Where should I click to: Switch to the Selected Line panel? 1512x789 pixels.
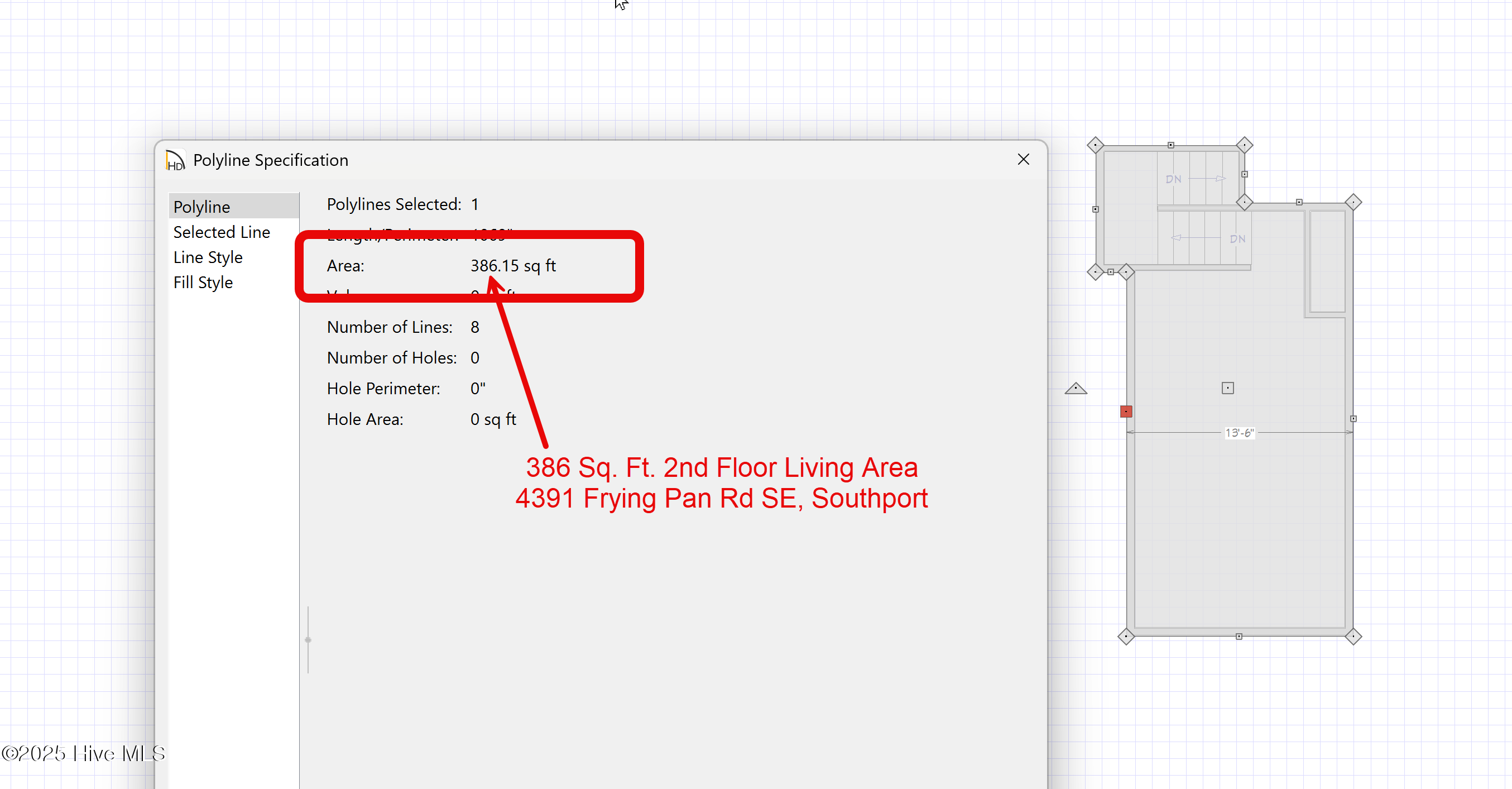[x=221, y=232]
